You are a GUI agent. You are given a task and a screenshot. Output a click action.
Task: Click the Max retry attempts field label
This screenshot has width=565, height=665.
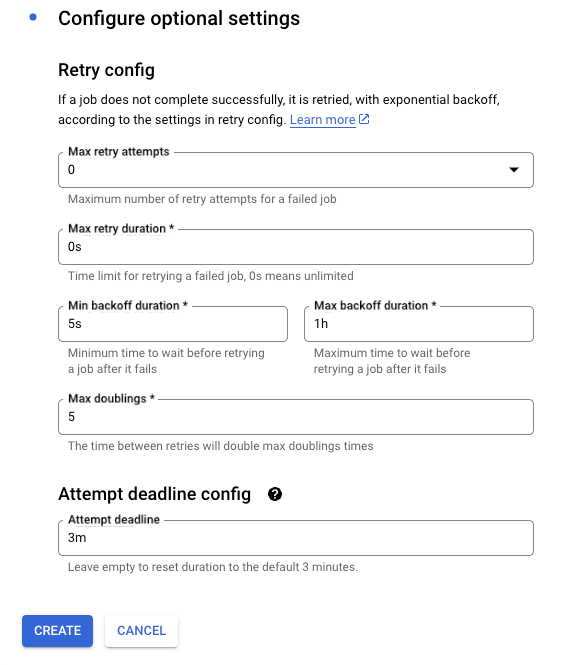pyautogui.click(x=118, y=151)
